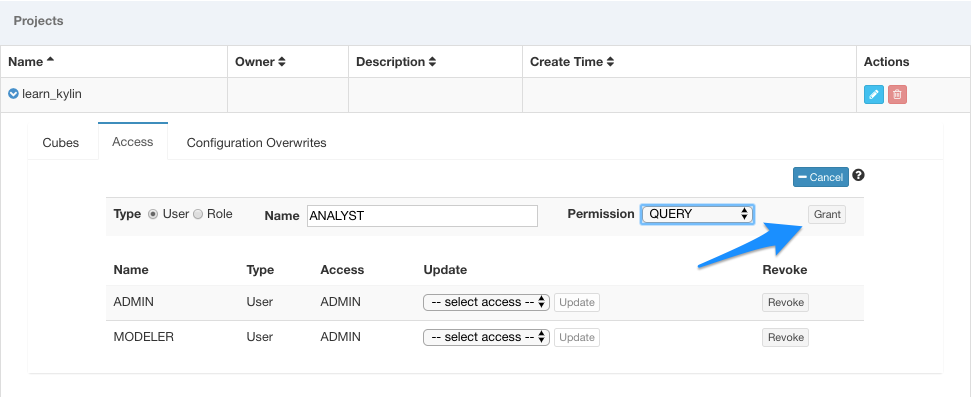The width and height of the screenshot is (971, 397).
Task: Revoke access for ADMIN user
Action: click(785, 302)
